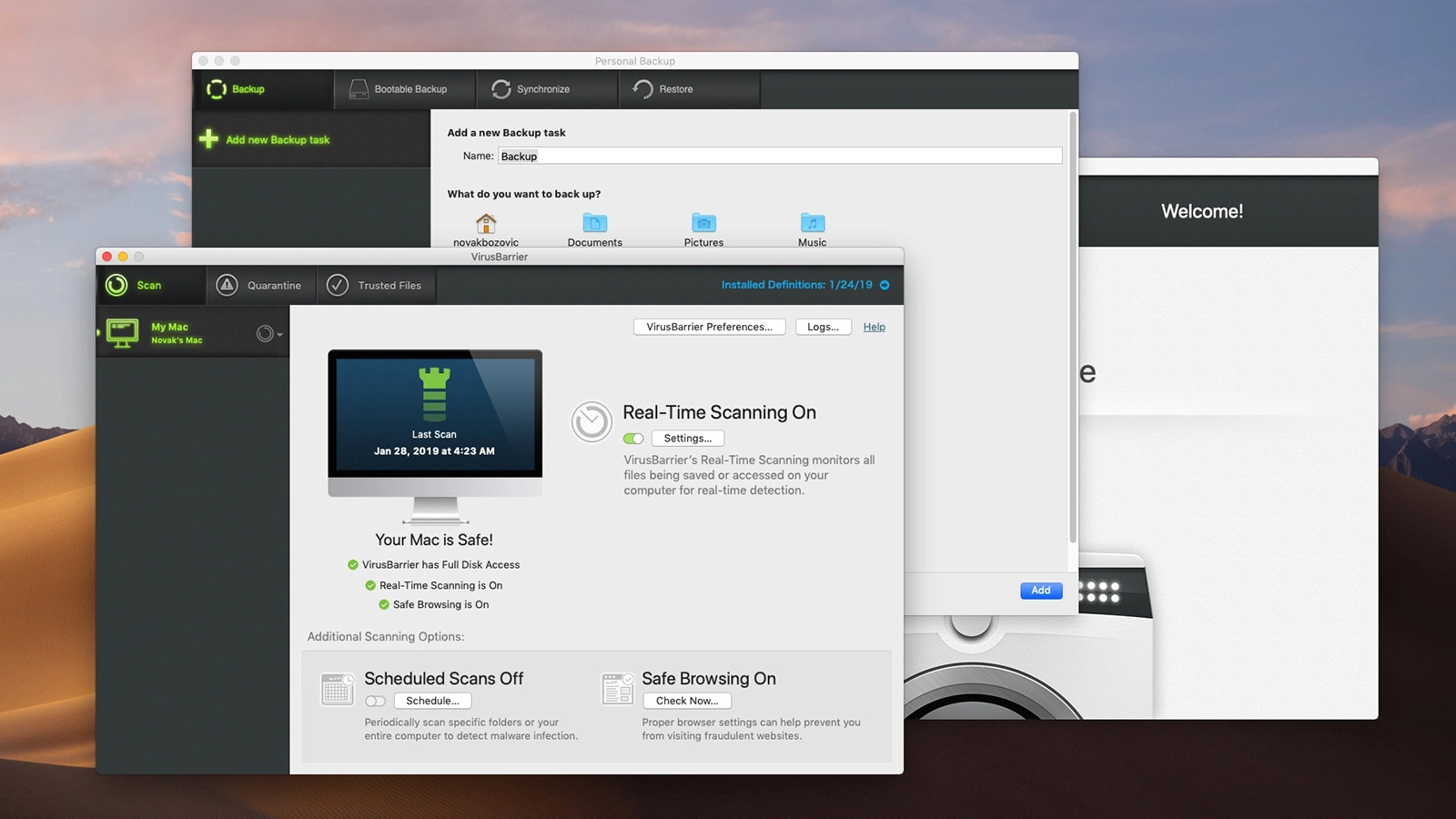Open the Logs window
Viewport: 1456px width, 819px height.
pos(823,327)
